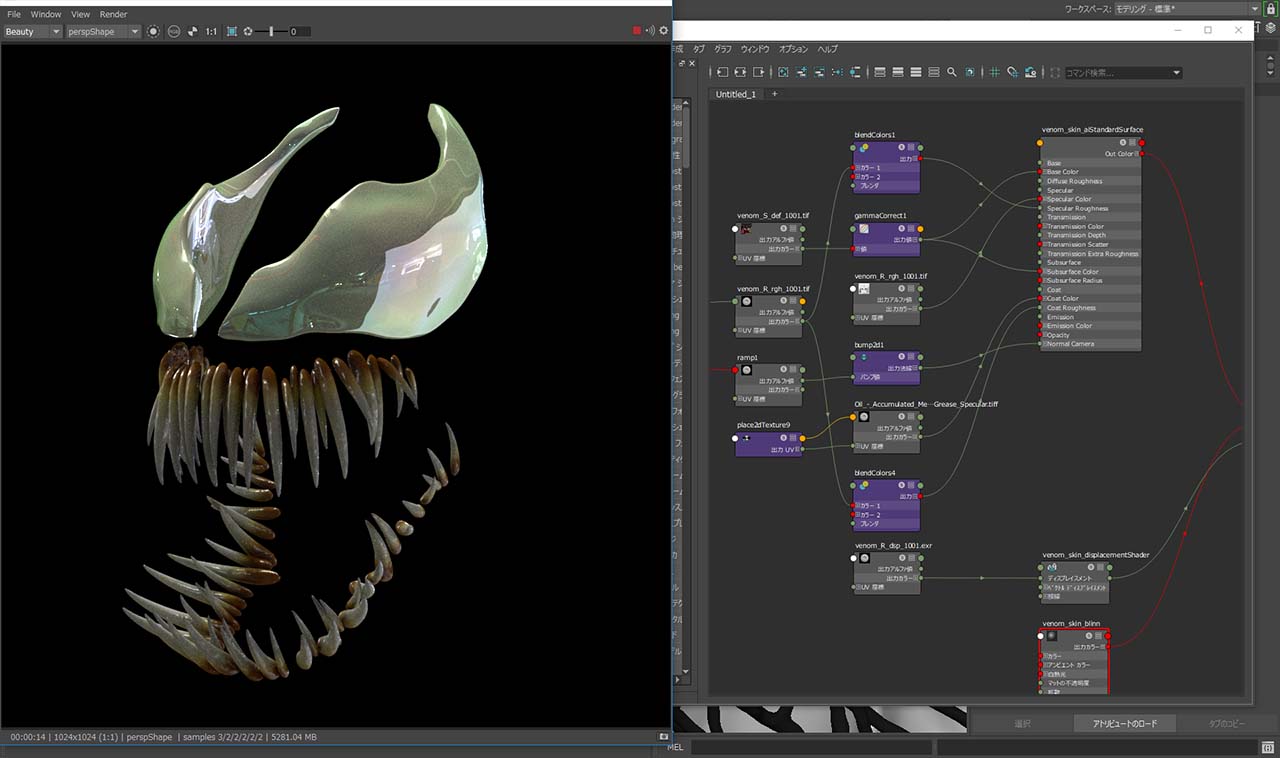Stop the render with the red square
The width and height of the screenshot is (1280, 758).
point(637,31)
